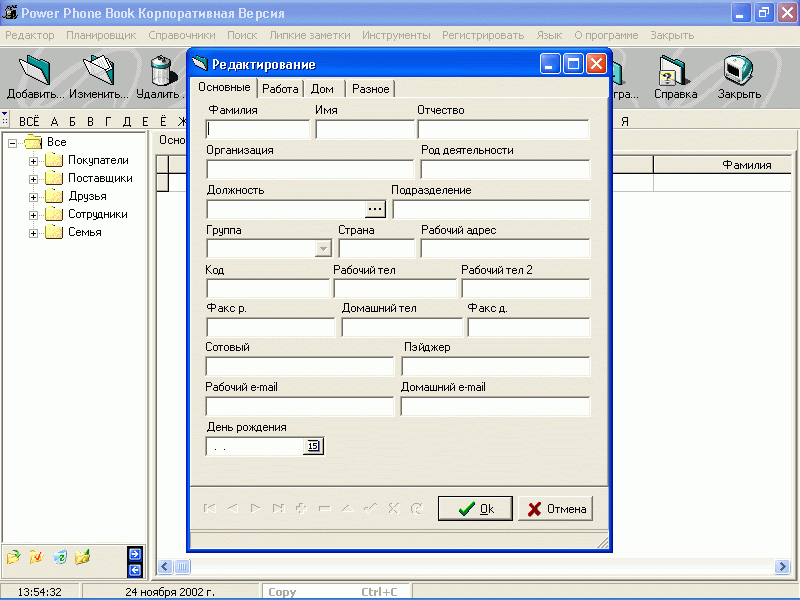Click the status bar time 13:54:32
The width and height of the screenshot is (800, 600).
tap(39, 592)
